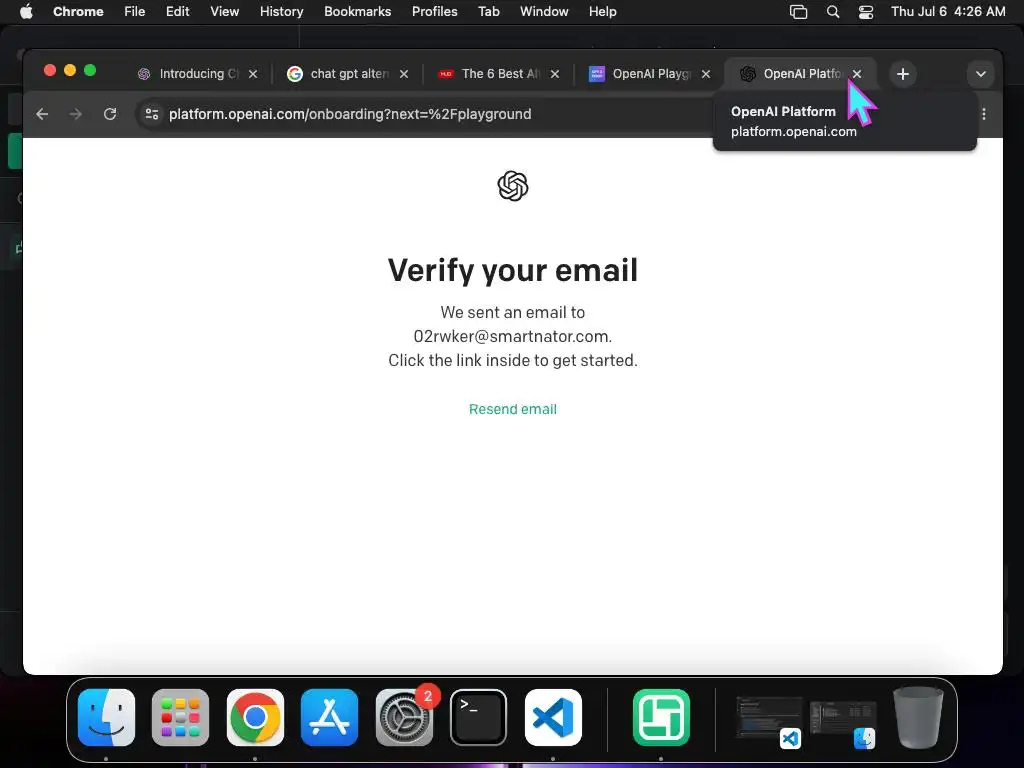The height and width of the screenshot is (768, 1024).
Task: Click the Verify your email heading
Action: (513, 270)
